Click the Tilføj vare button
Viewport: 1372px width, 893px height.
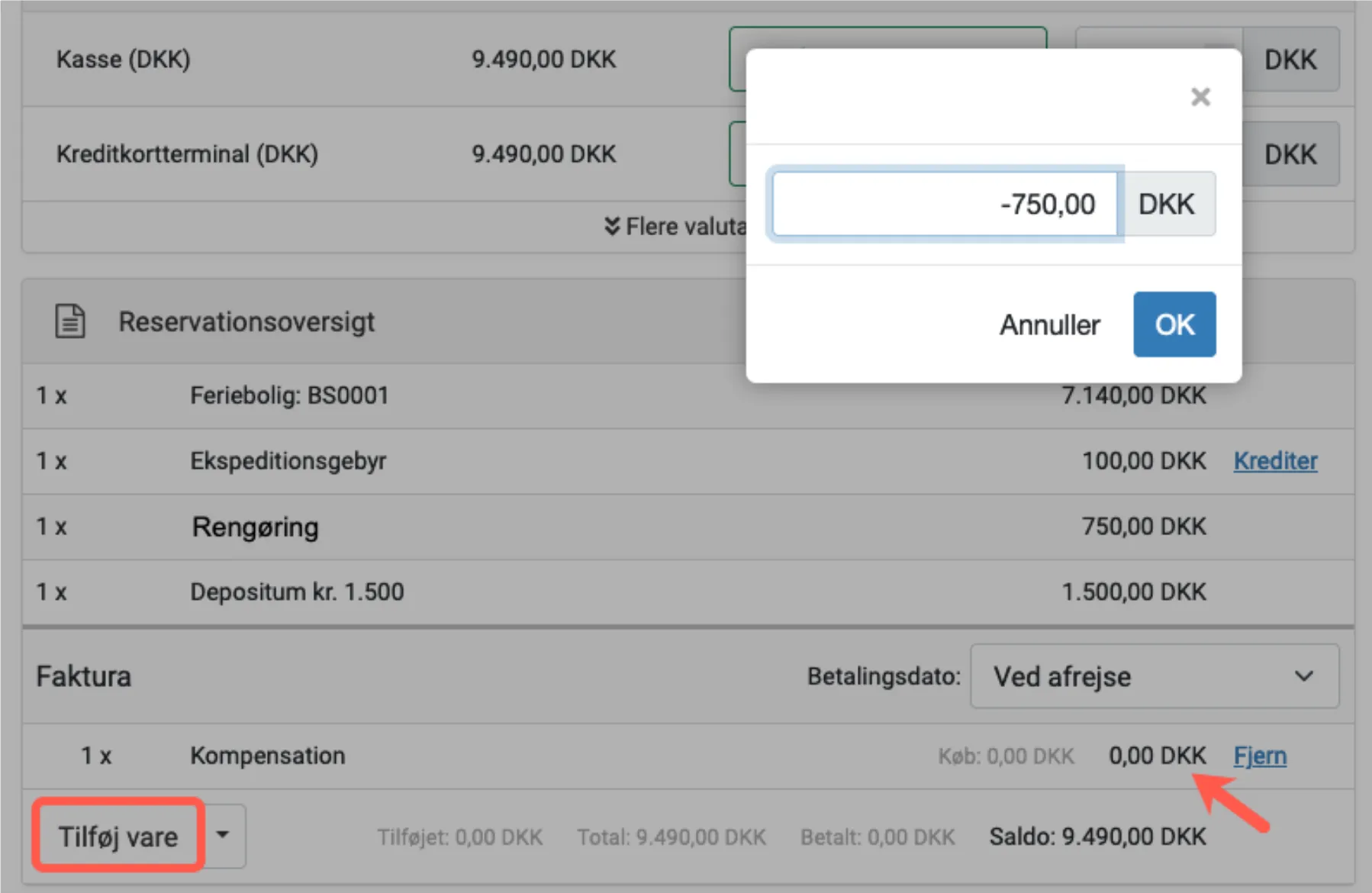pos(118,837)
